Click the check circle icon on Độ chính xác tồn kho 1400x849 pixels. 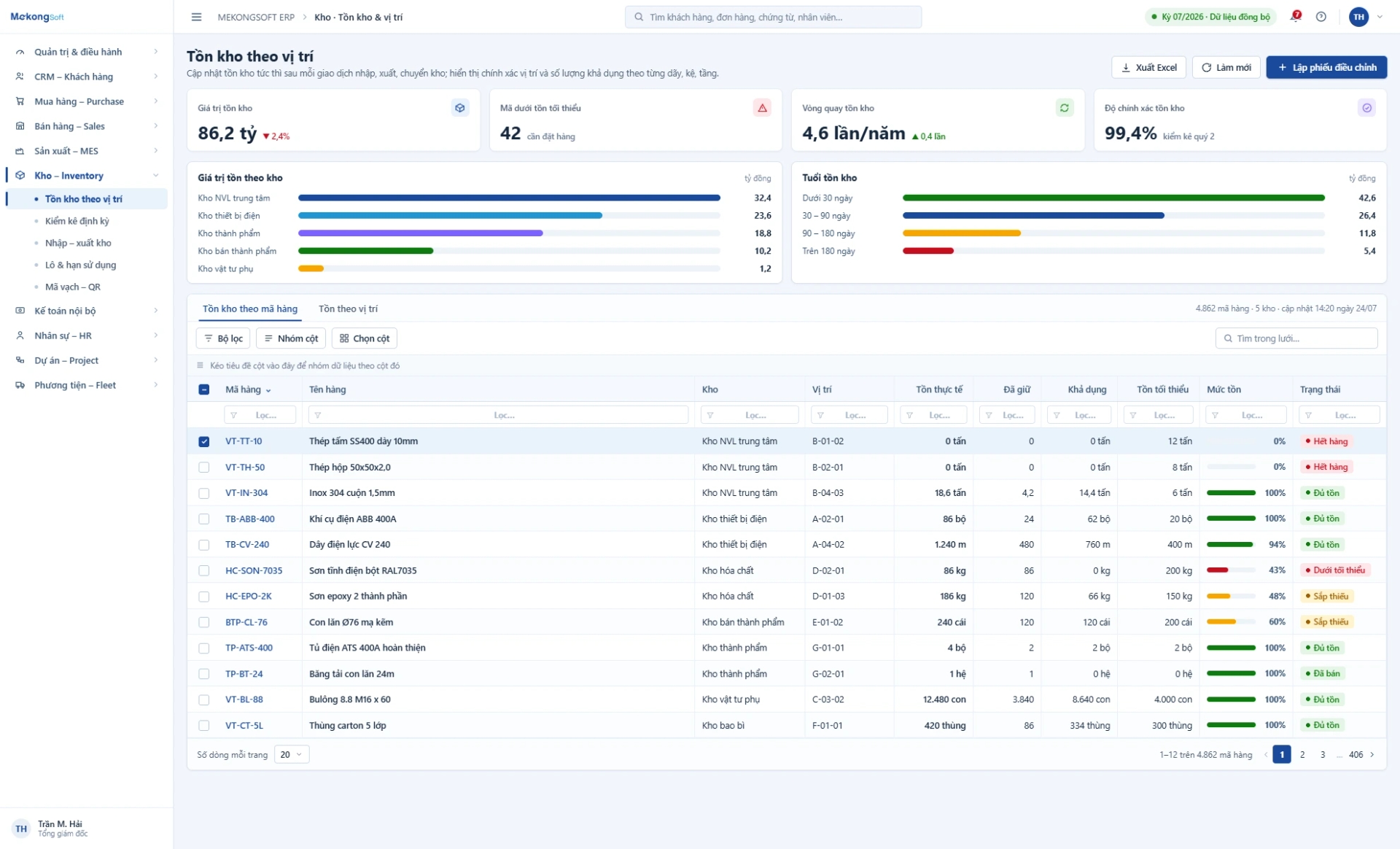[1366, 108]
